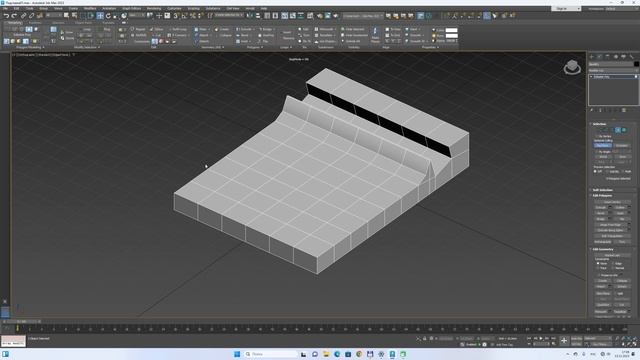
Task: Click Hinge From Edge button
Action: 610,224
